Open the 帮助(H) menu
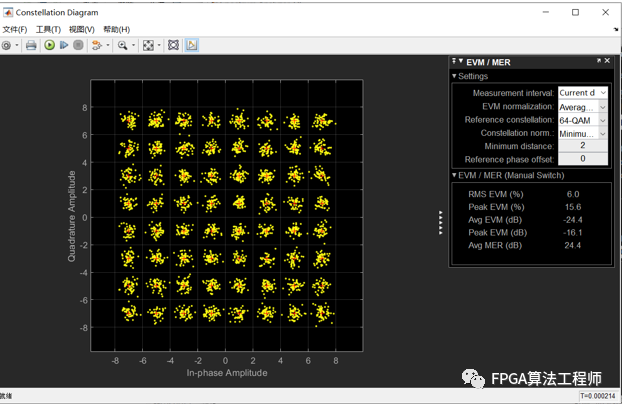The width and height of the screenshot is (622, 406). [116, 29]
